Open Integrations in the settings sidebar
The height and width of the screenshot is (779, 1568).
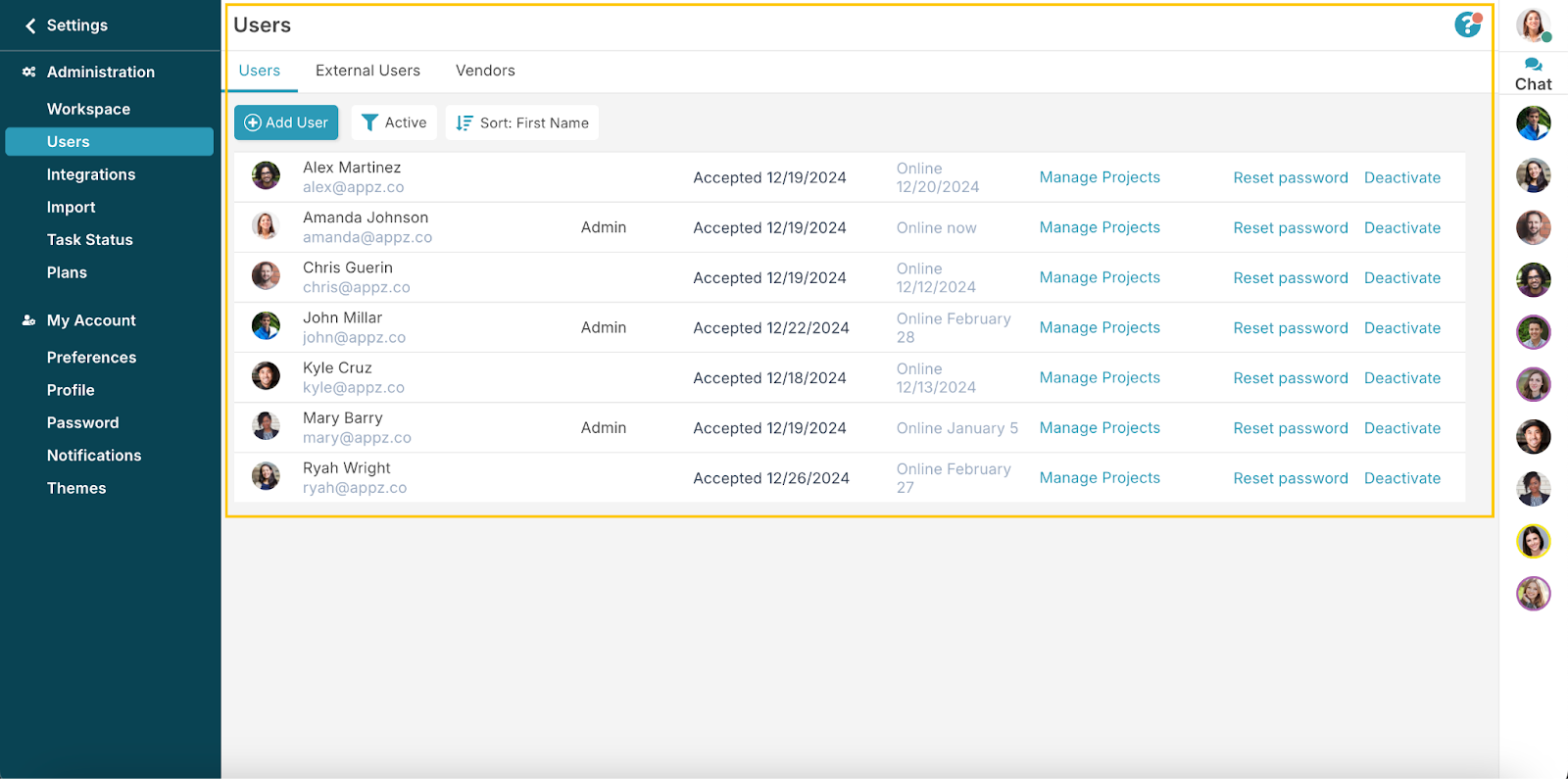click(91, 174)
